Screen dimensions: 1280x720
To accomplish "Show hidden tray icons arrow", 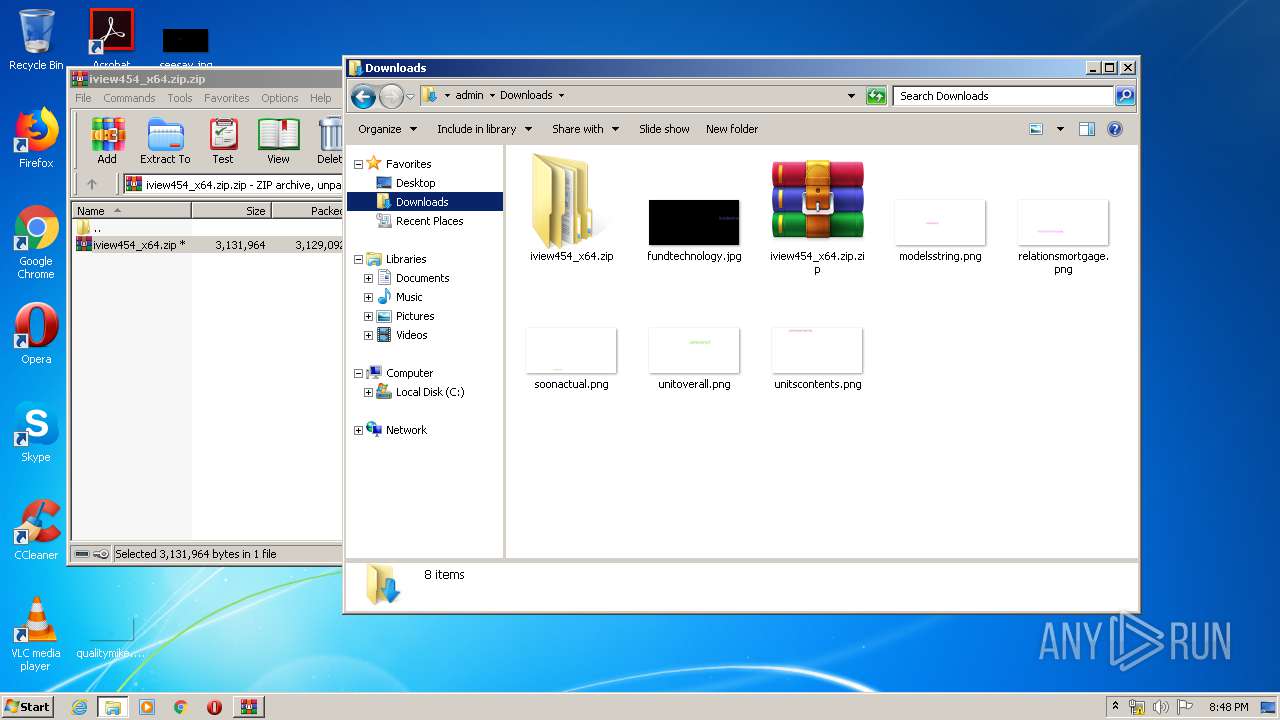I will tap(1115, 707).
